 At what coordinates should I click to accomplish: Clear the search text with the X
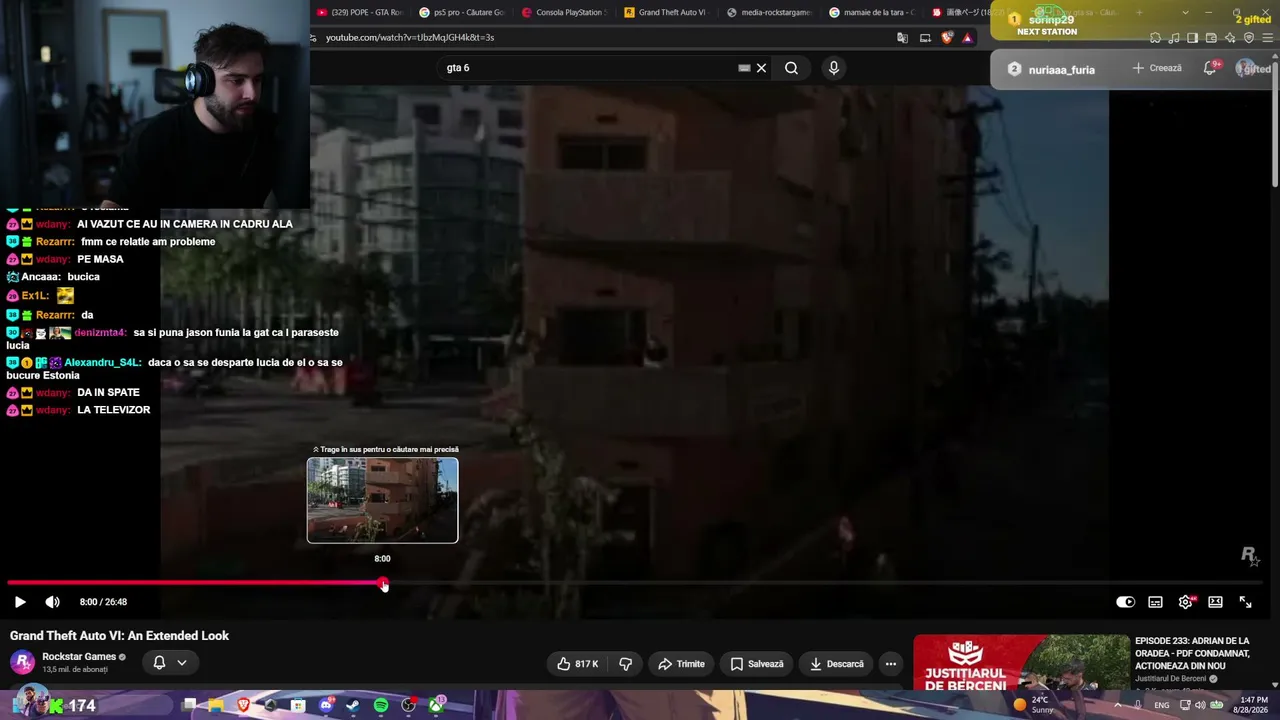pyautogui.click(x=761, y=68)
